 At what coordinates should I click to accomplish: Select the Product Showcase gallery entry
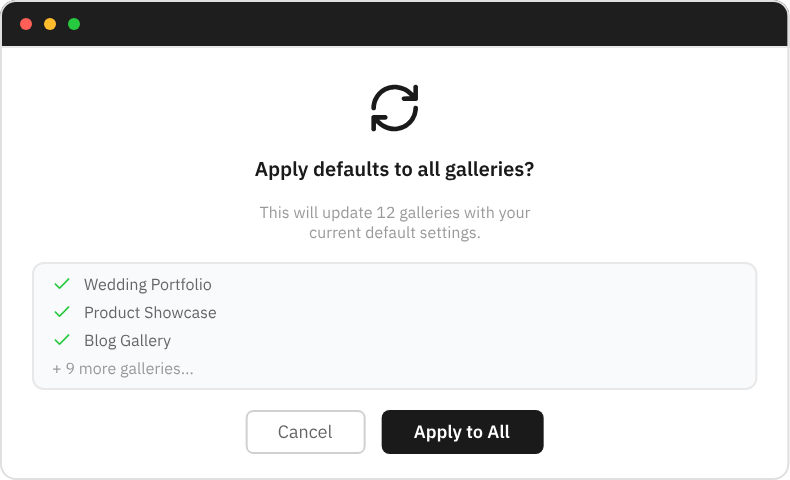tap(150, 313)
